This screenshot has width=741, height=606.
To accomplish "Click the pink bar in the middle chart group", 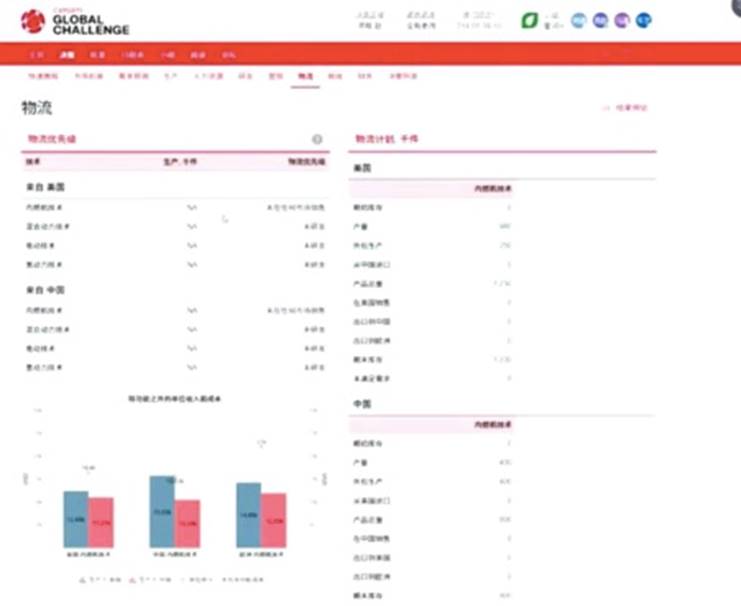I will 187,524.
